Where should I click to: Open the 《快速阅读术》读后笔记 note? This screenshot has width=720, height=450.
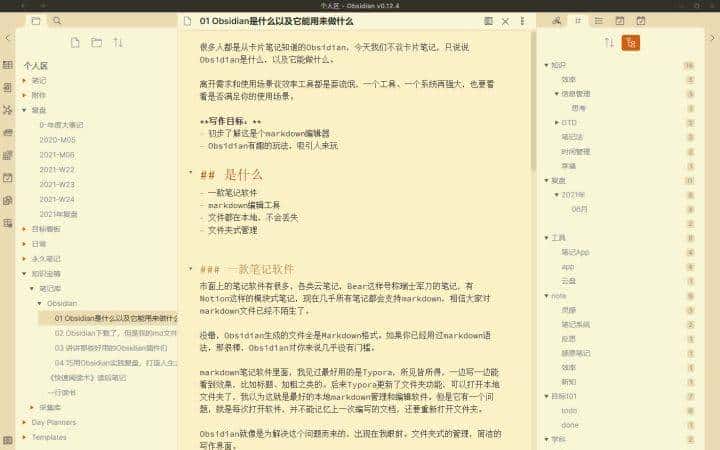click(x=87, y=377)
